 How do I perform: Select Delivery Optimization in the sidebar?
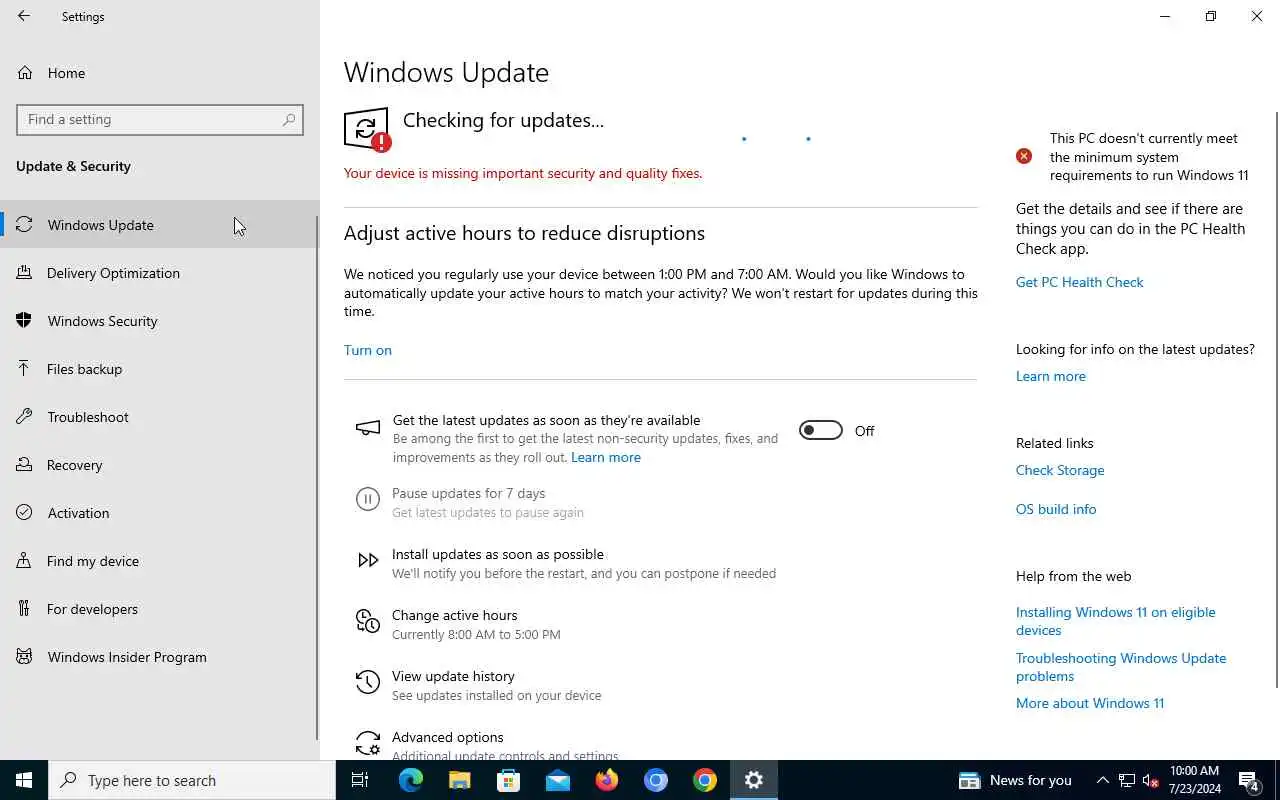(x=160, y=273)
